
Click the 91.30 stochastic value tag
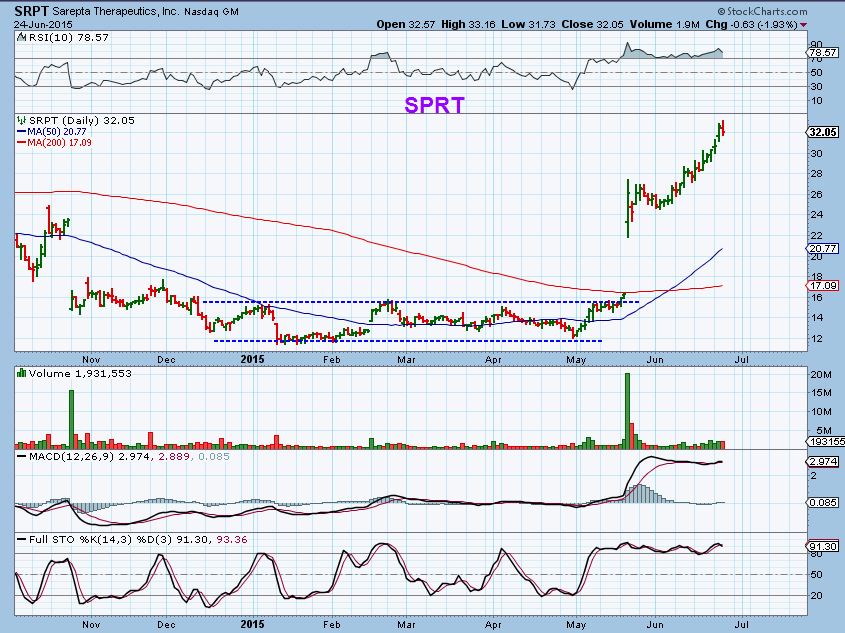click(822, 547)
